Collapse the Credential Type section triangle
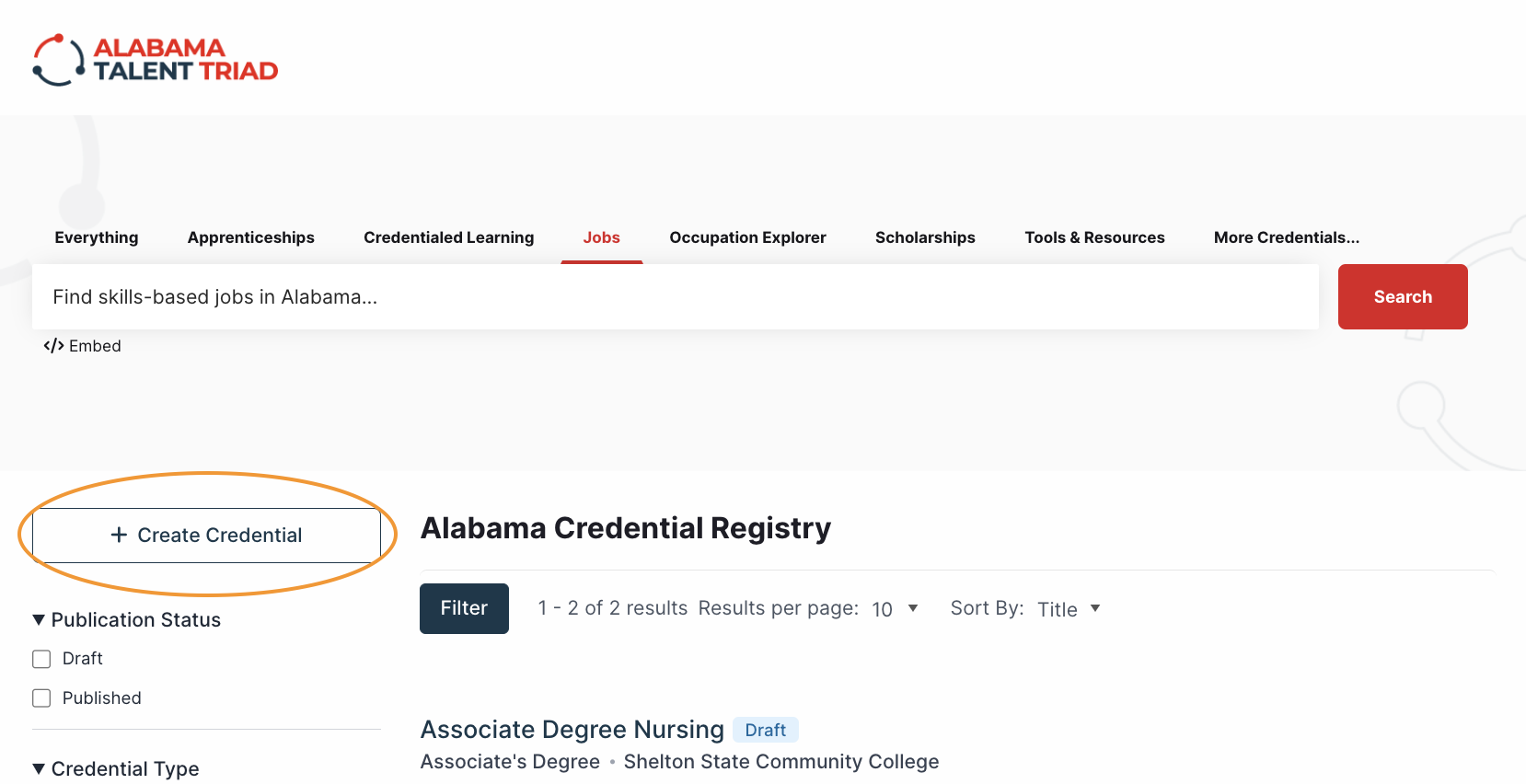This screenshot has width=1526, height=784. [39, 768]
